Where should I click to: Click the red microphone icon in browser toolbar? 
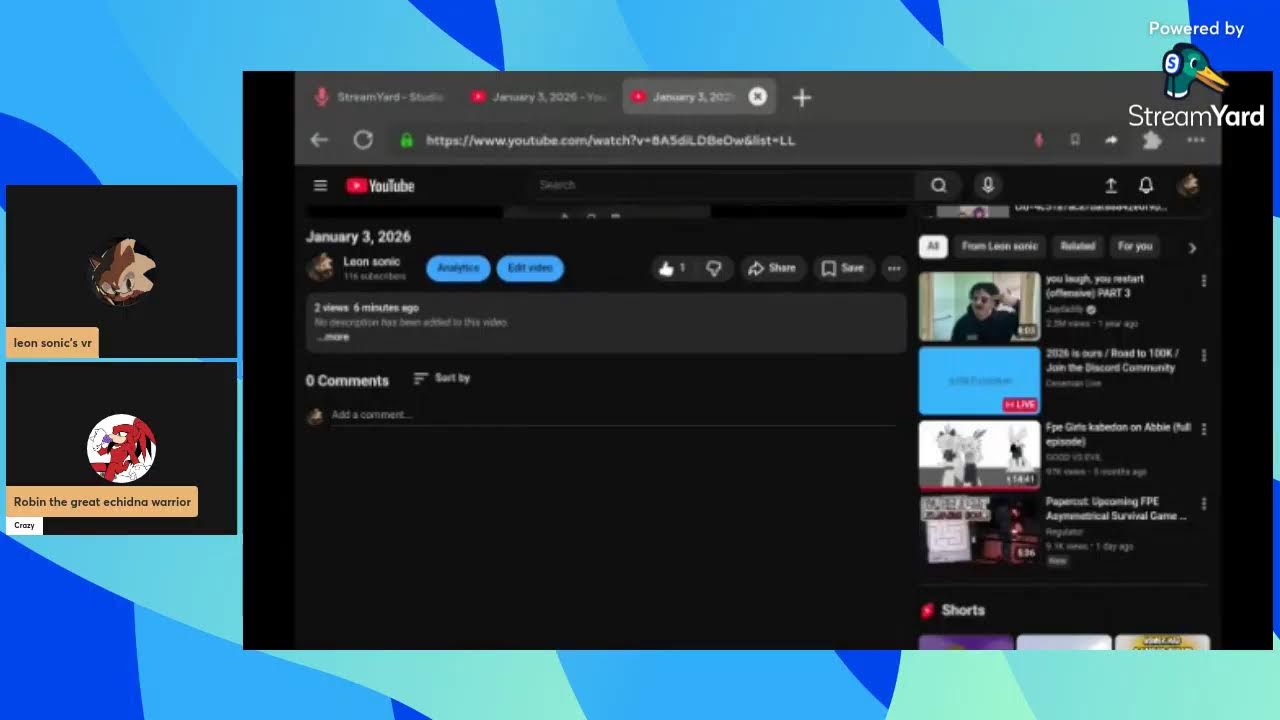click(x=1038, y=140)
